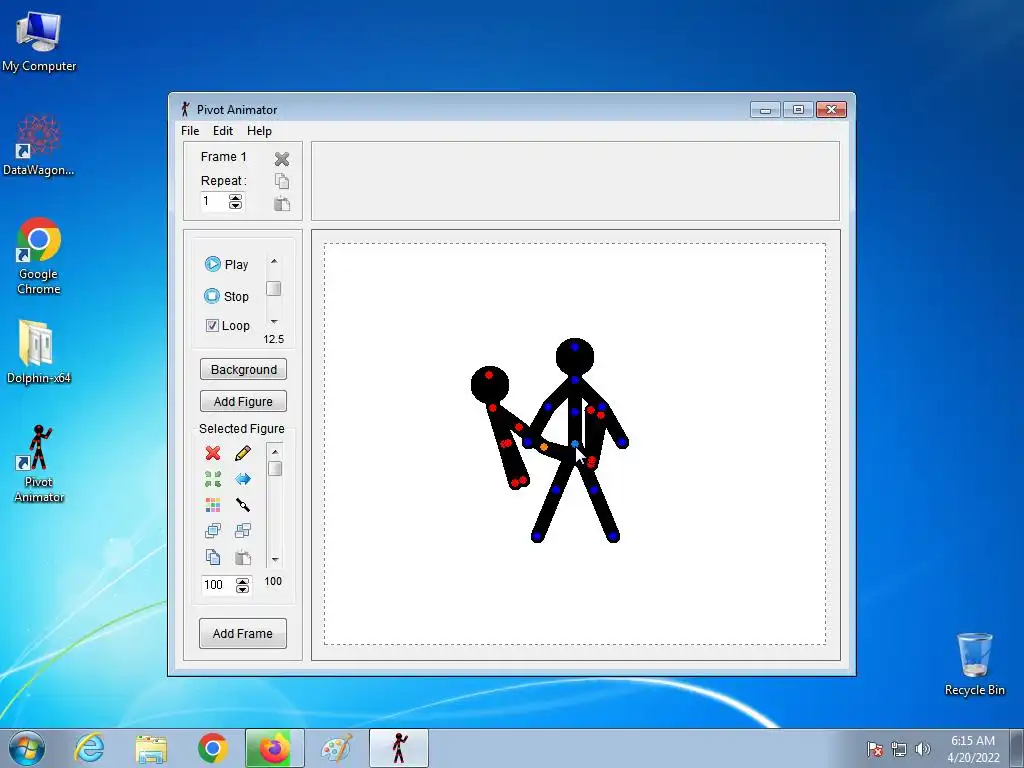Minimize the Pivot Animator window
This screenshot has height=768, width=1024.
[x=765, y=110]
